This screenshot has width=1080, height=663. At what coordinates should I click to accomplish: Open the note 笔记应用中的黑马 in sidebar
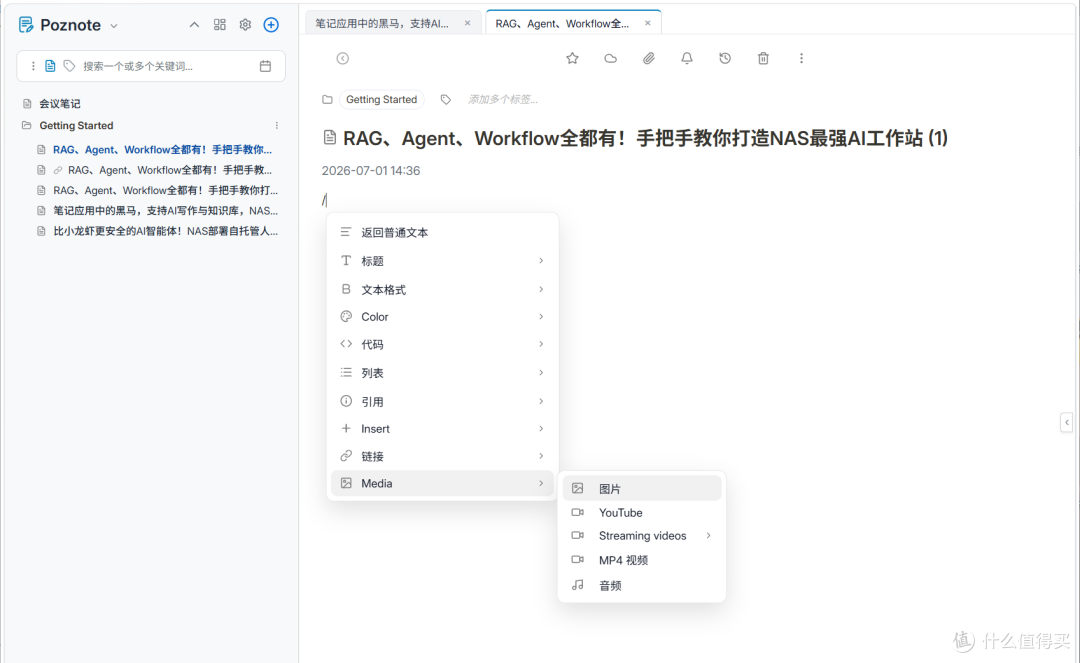[165, 211]
